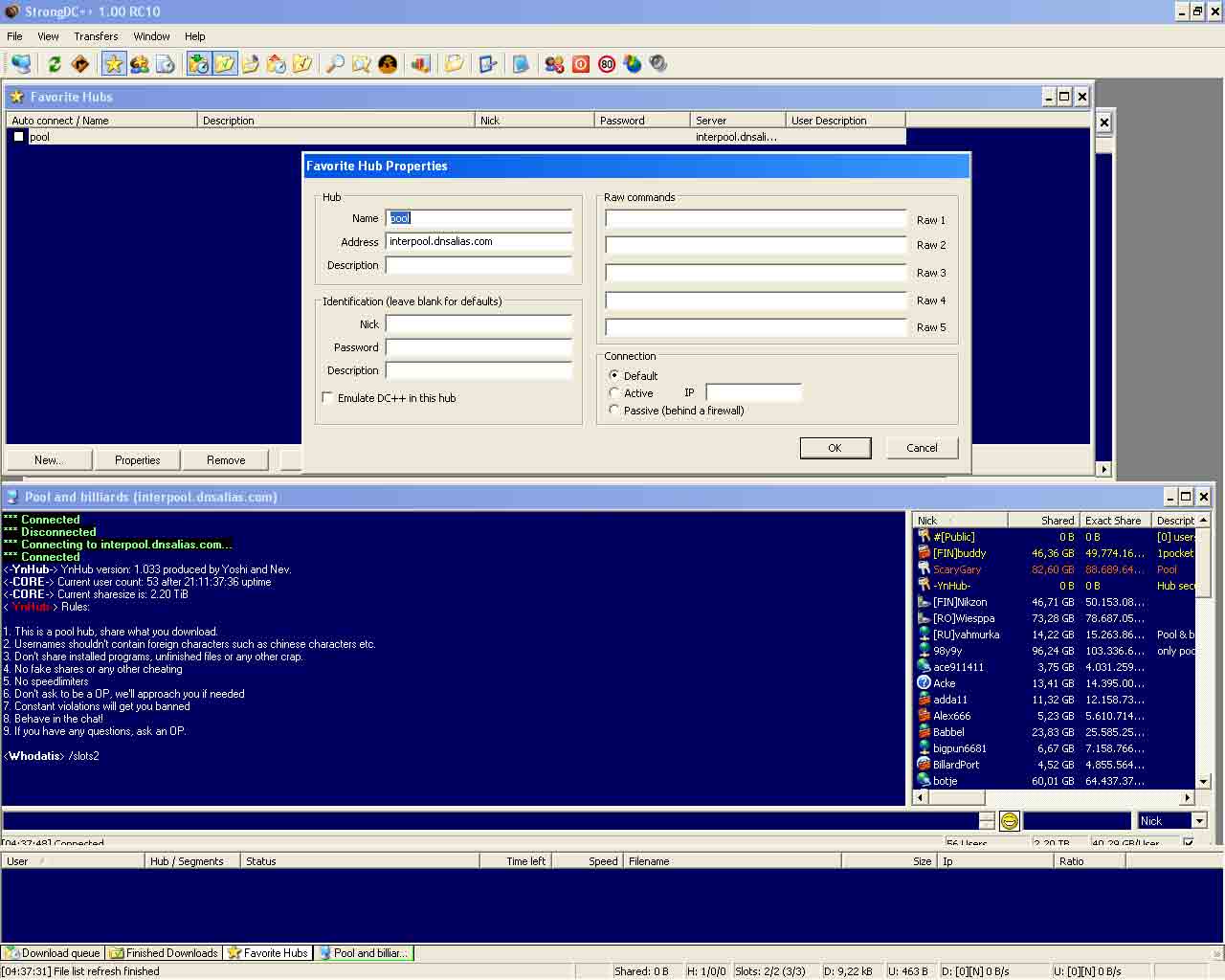Screen dimensions: 1225x980
Task: Click the red power Shutdown icon
Action: pos(581,64)
